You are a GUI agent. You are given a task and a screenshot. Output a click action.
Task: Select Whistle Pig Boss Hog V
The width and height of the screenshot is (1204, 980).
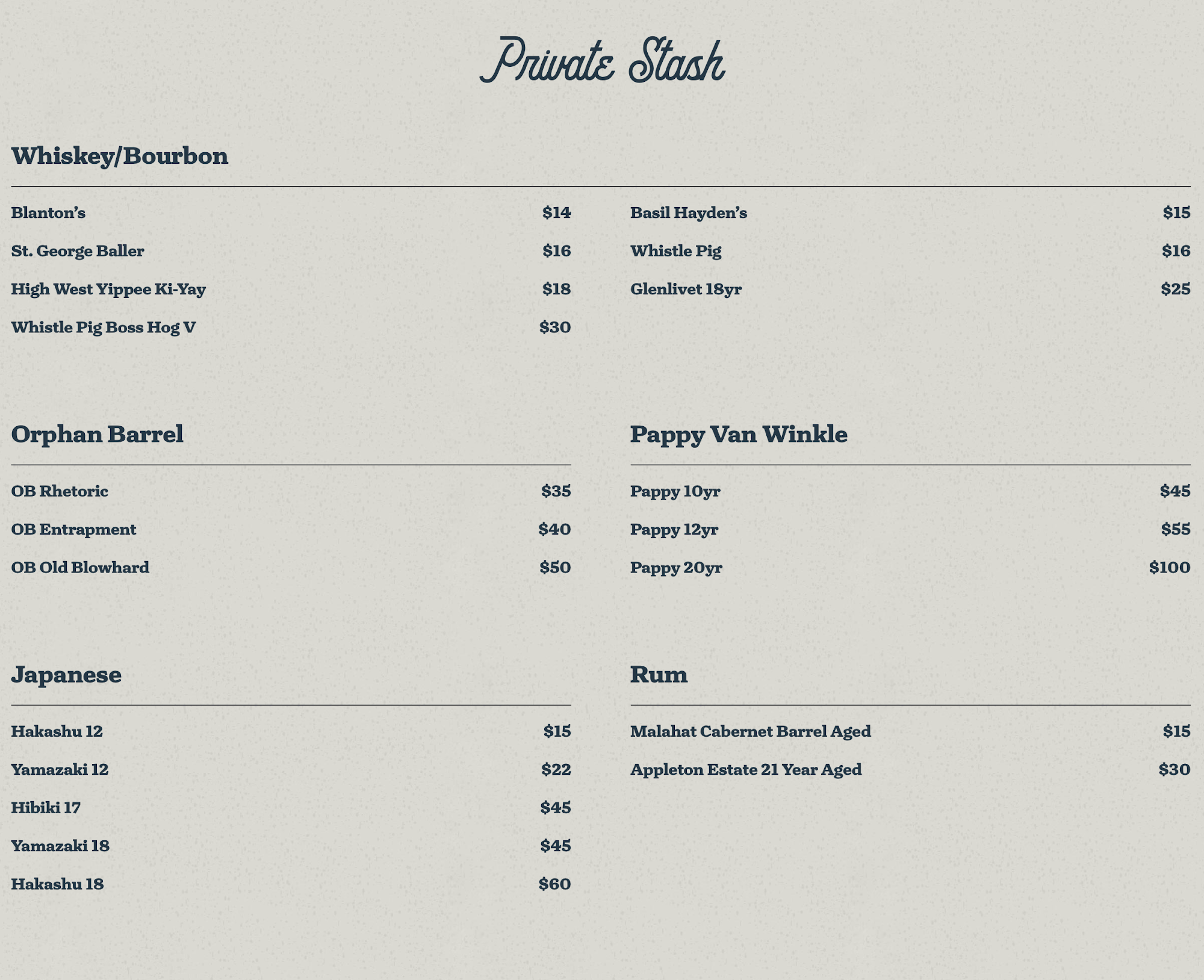(104, 327)
